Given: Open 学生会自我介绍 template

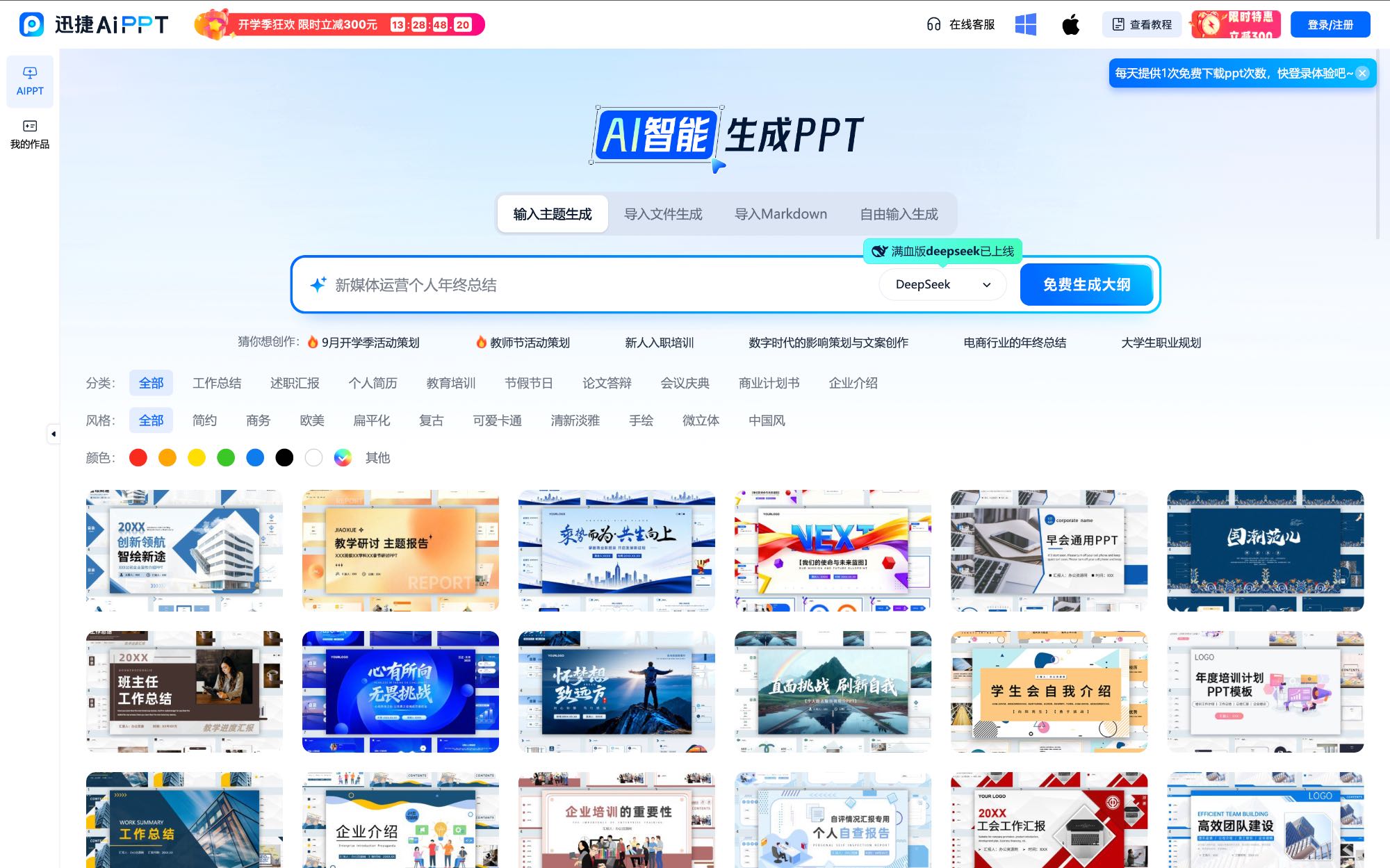Looking at the screenshot, I should (x=1049, y=691).
